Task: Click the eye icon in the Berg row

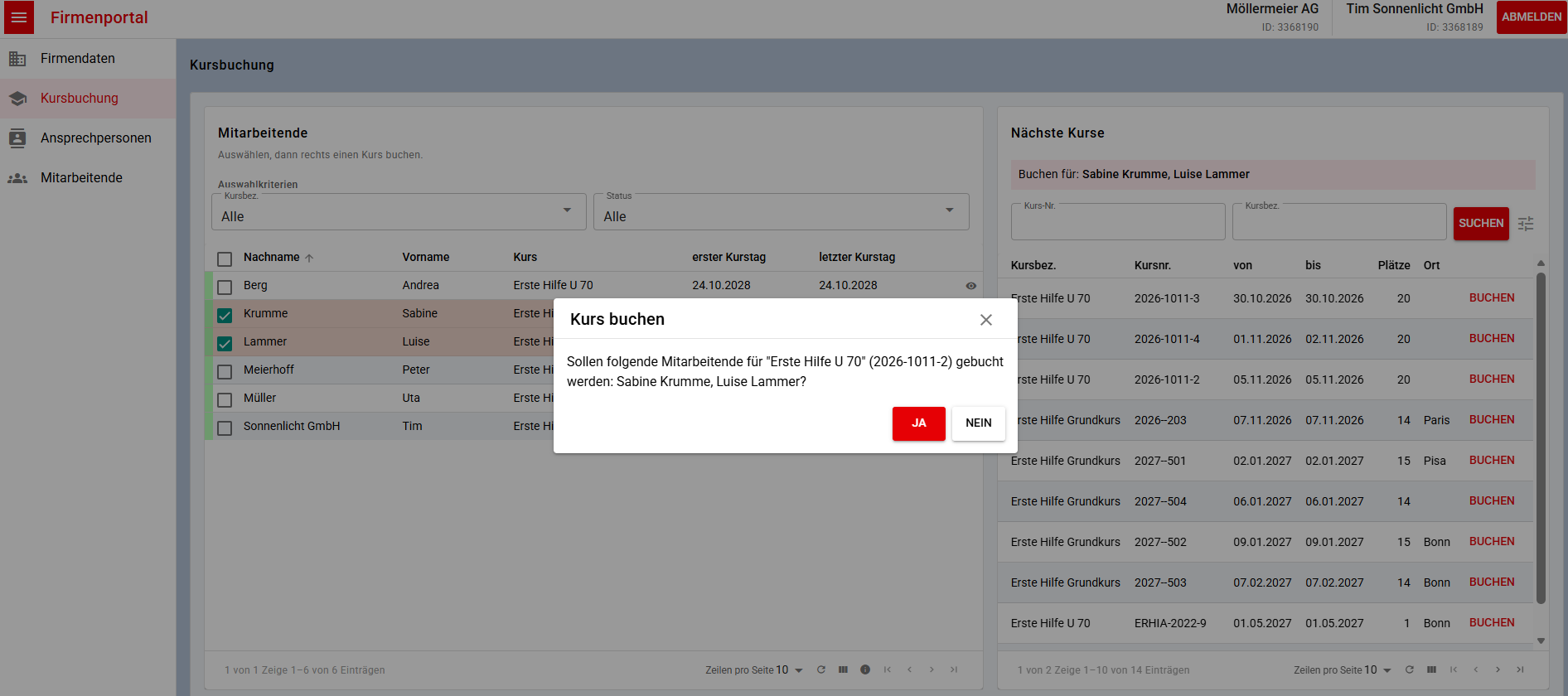Action: tap(970, 286)
